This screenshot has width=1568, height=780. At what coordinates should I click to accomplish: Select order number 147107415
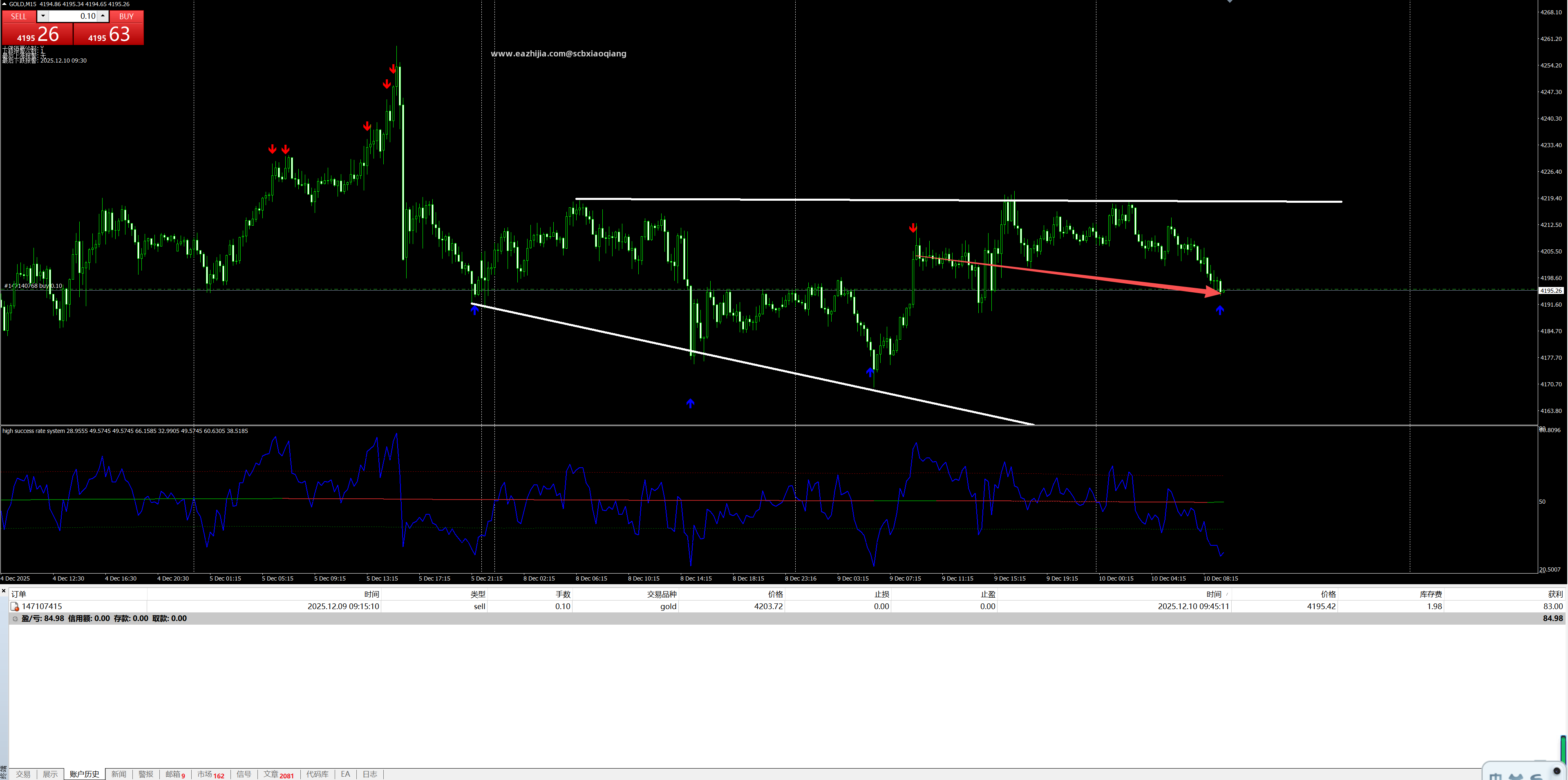tap(42, 607)
